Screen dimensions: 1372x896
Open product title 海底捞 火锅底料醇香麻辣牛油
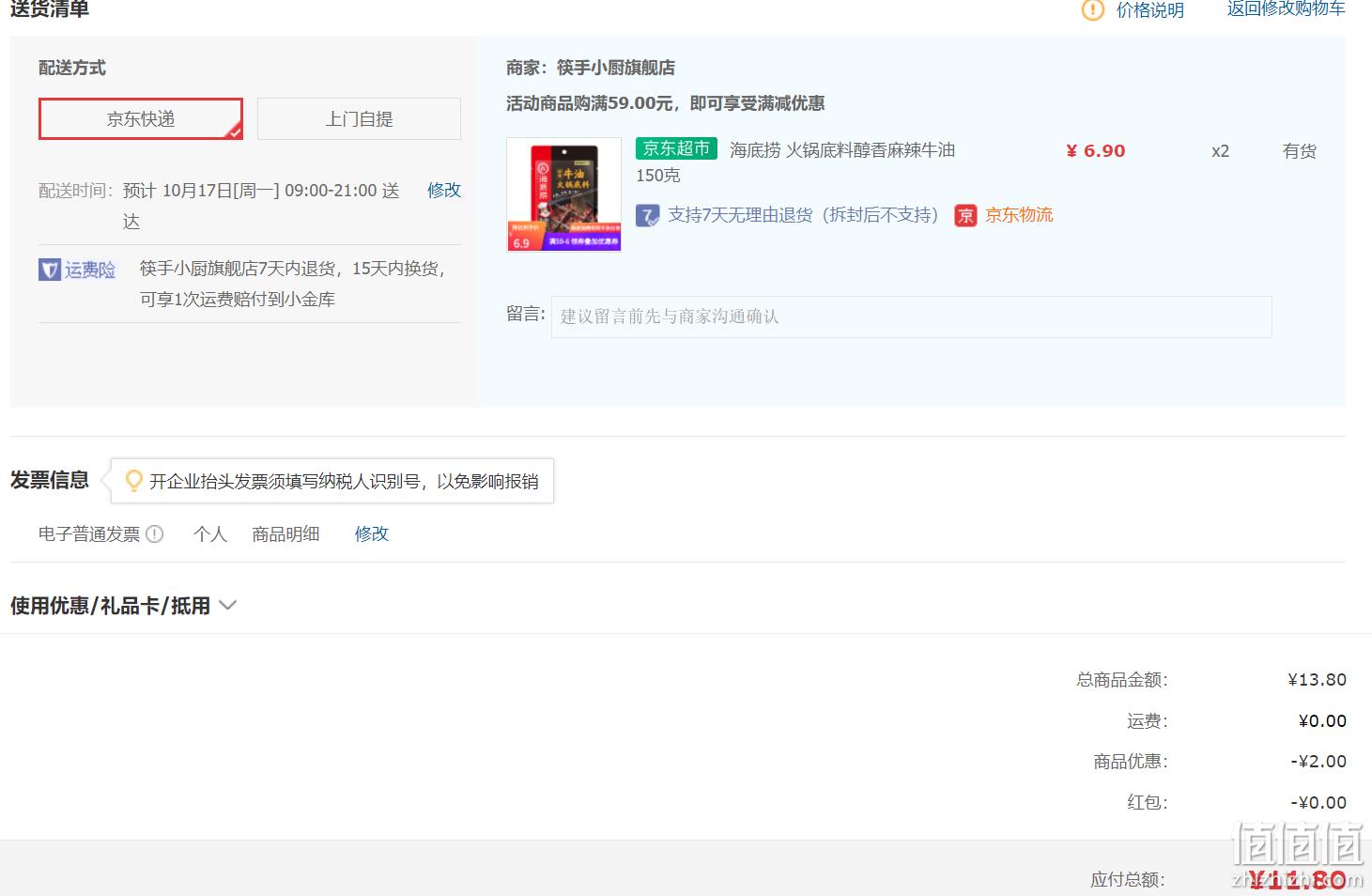pos(842,150)
